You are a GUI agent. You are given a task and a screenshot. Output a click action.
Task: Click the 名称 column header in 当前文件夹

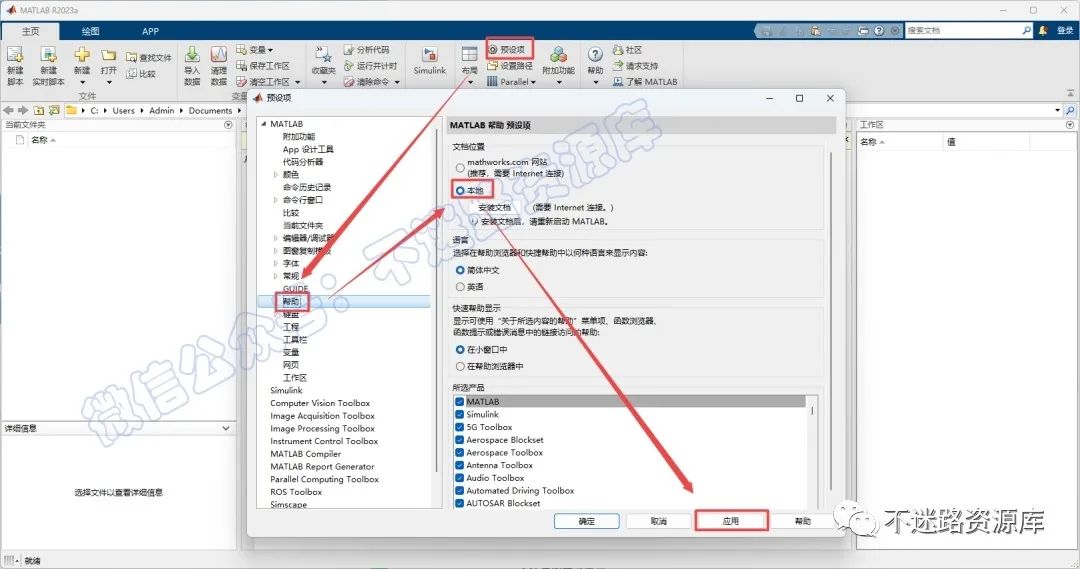(39, 140)
